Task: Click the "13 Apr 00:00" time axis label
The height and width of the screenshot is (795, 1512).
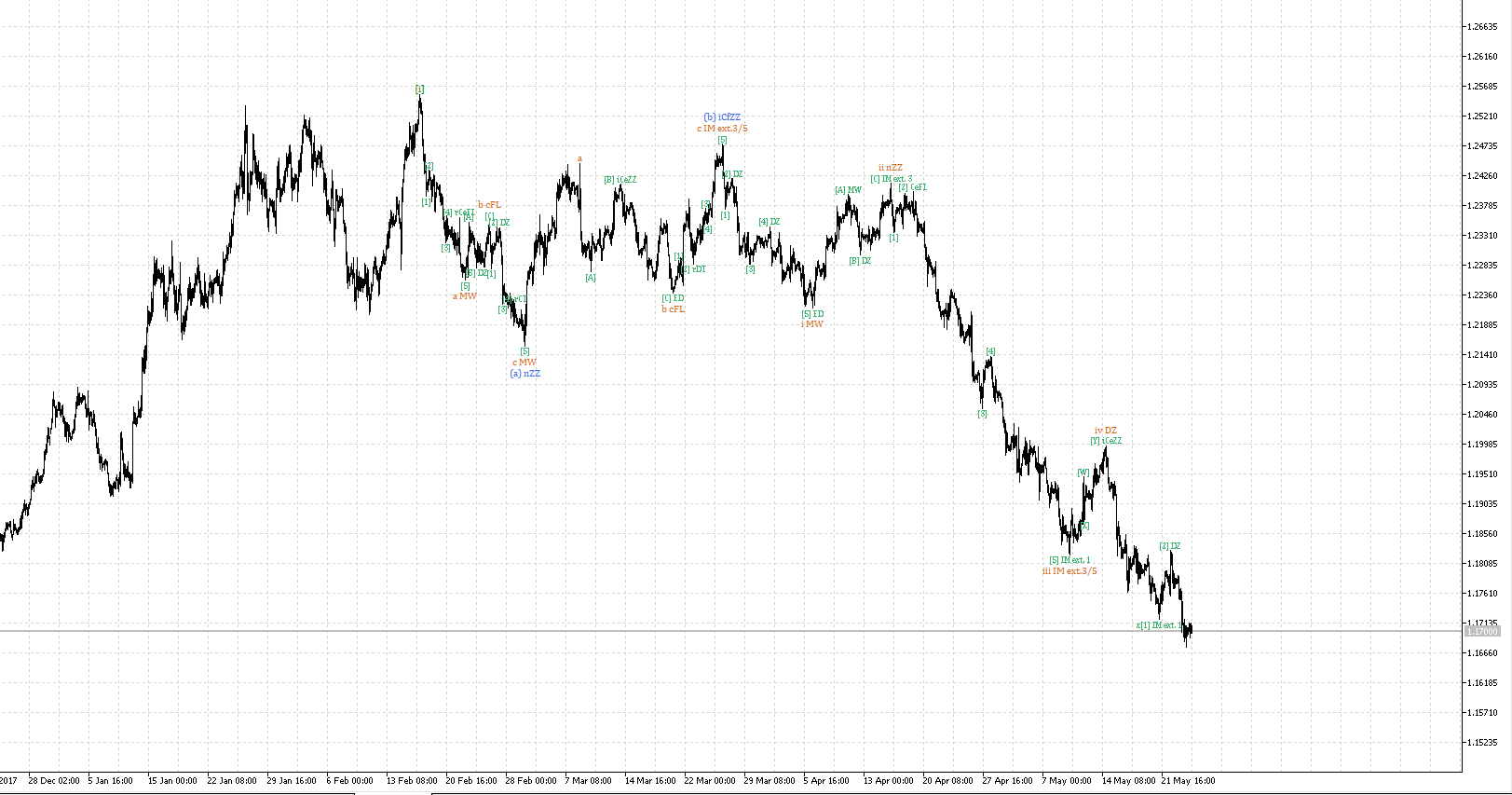Action: (889, 781)
